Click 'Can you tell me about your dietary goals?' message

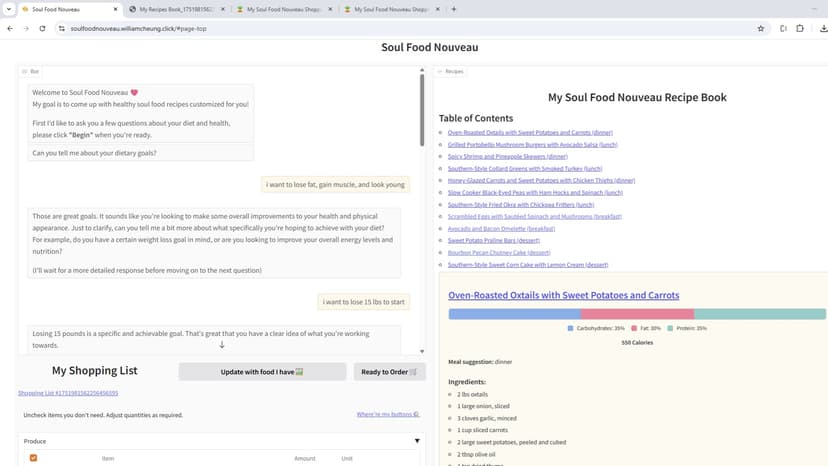[95, 153]
